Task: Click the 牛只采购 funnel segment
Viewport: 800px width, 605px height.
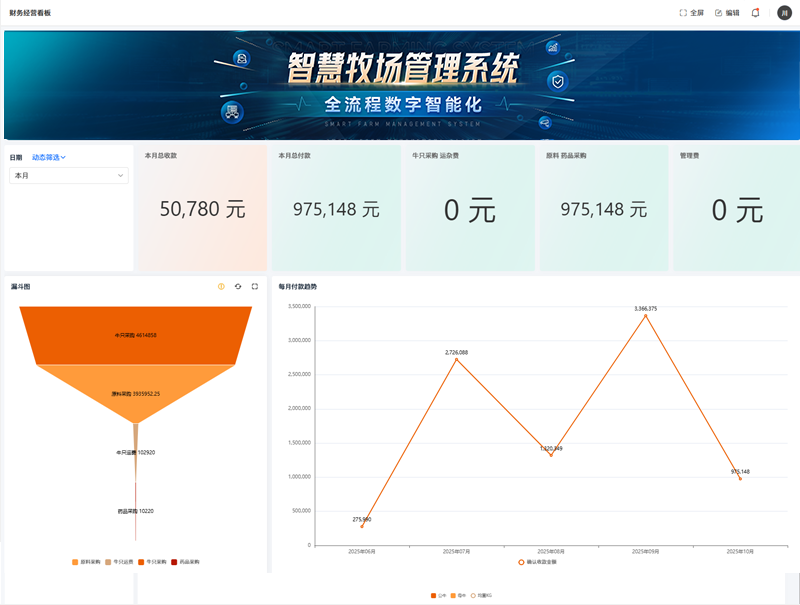Action: [x=135, y=334]
